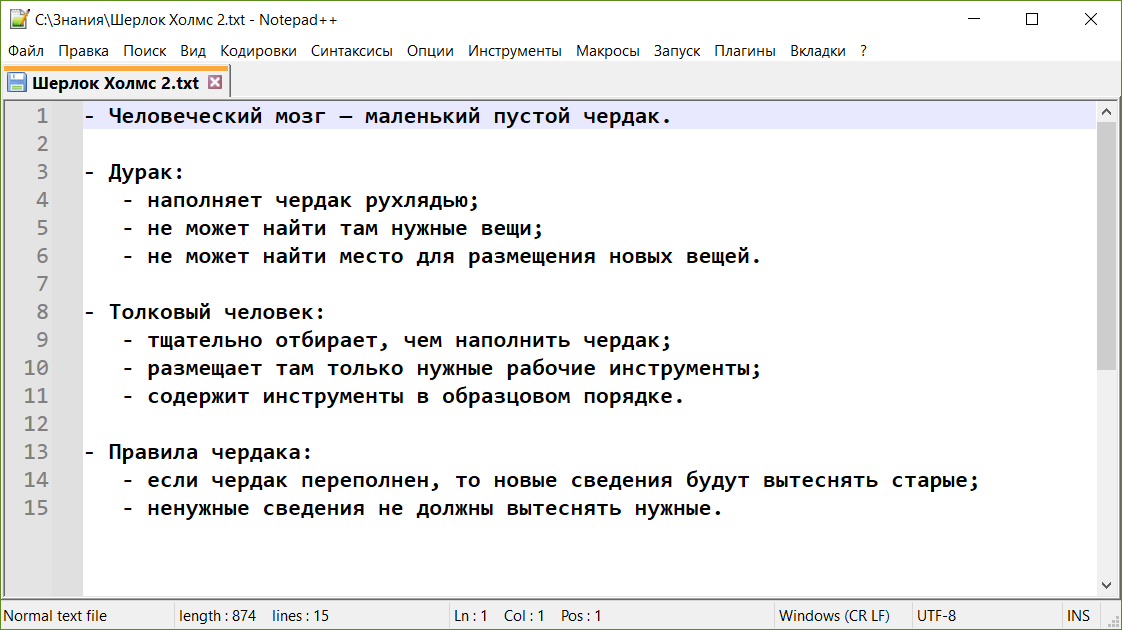Minimize the Notepad++ window
Screen dimensions: 1122x630
pos(973,19)
